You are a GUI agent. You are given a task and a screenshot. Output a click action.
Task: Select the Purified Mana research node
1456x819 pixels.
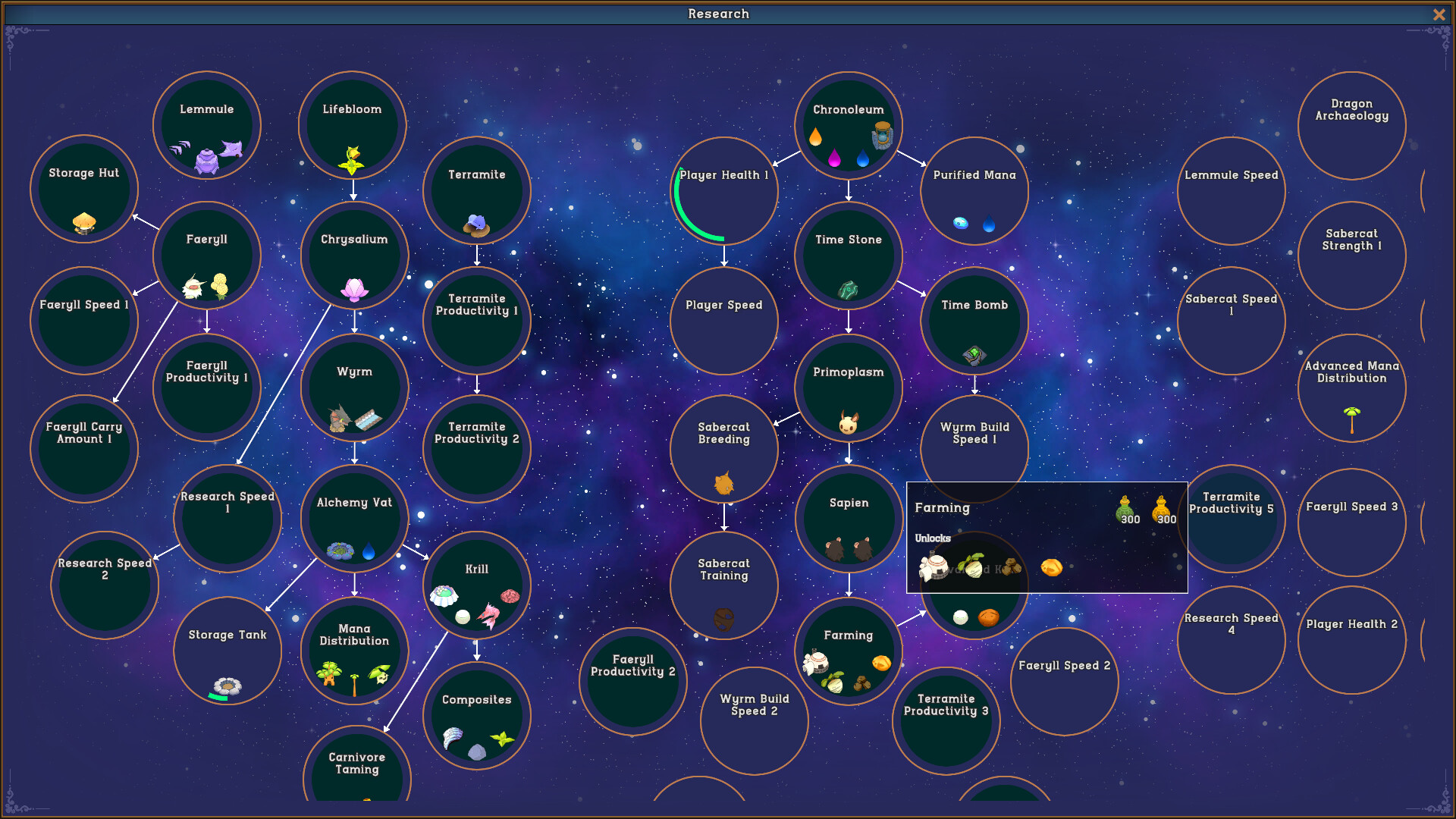(974, 189)
